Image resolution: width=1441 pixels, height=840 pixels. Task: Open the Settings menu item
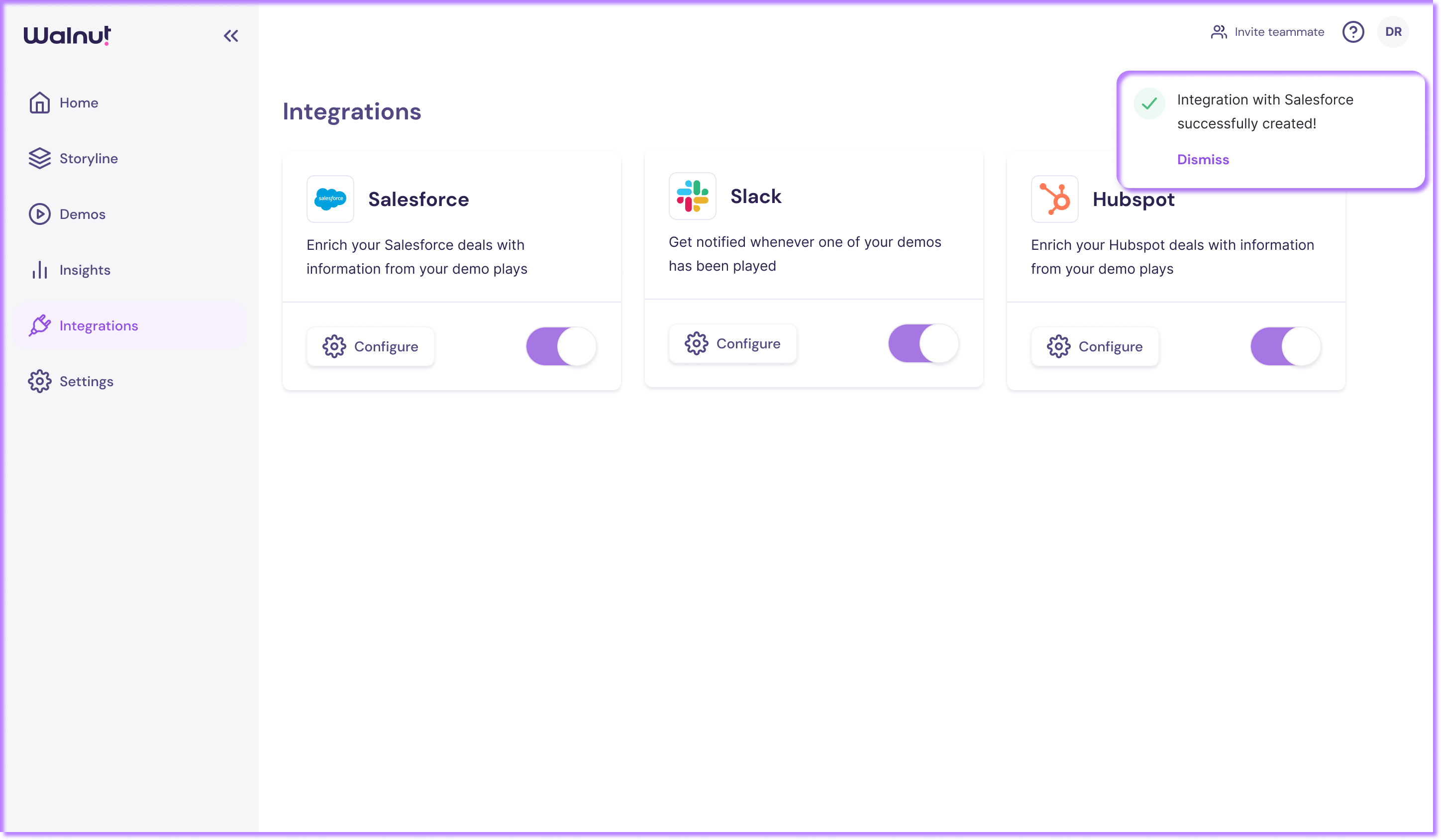click(x=86, y=381)
